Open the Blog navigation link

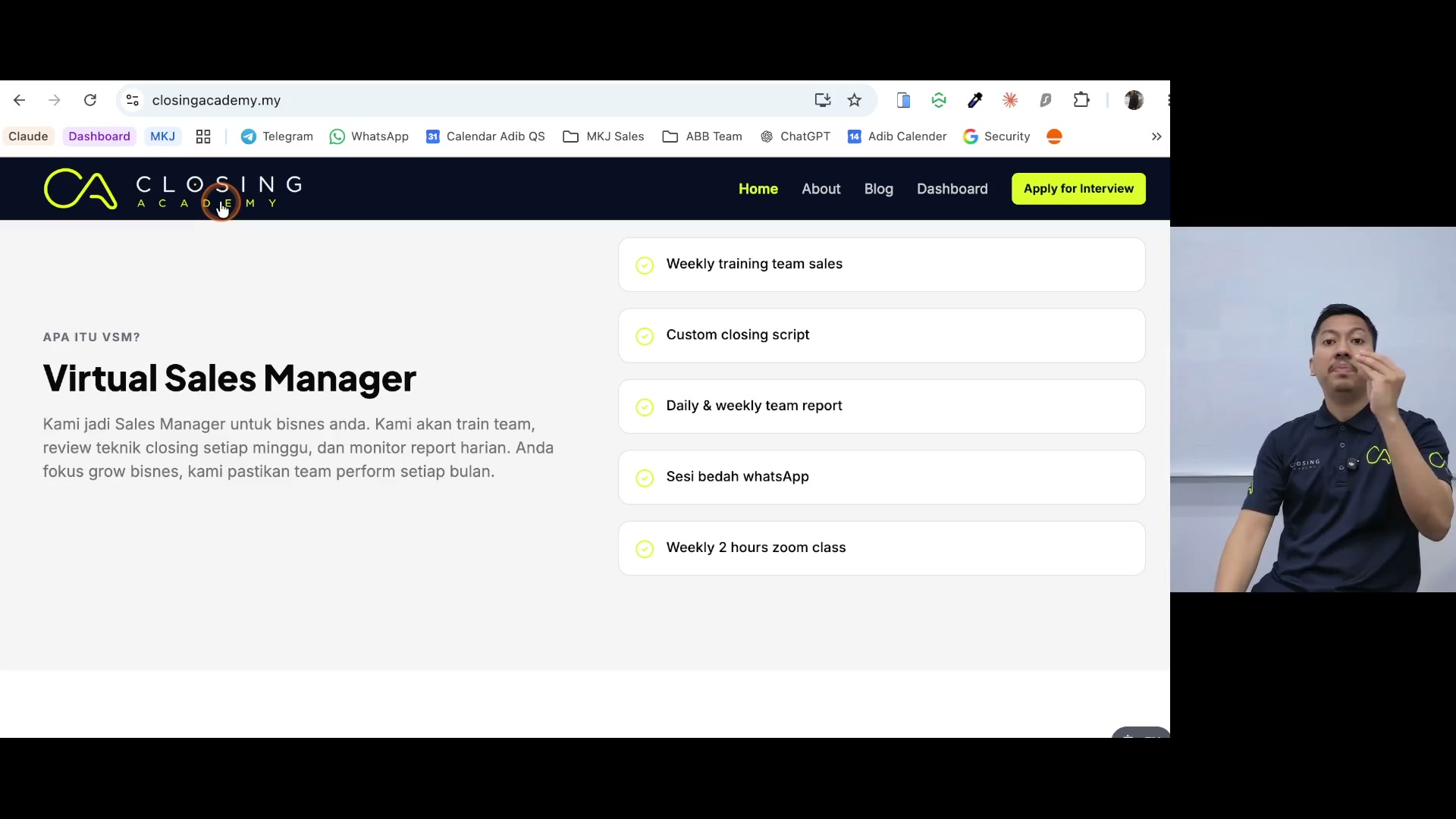tap(879, 189)
